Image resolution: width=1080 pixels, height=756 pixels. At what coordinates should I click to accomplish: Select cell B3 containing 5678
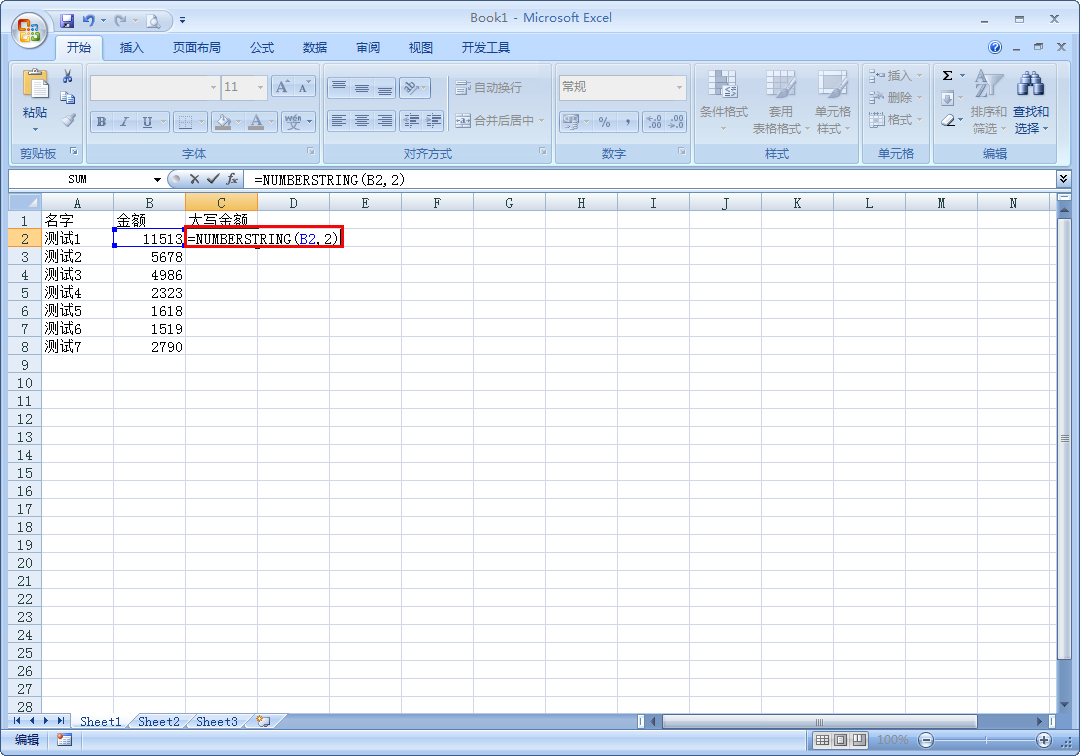149,257
